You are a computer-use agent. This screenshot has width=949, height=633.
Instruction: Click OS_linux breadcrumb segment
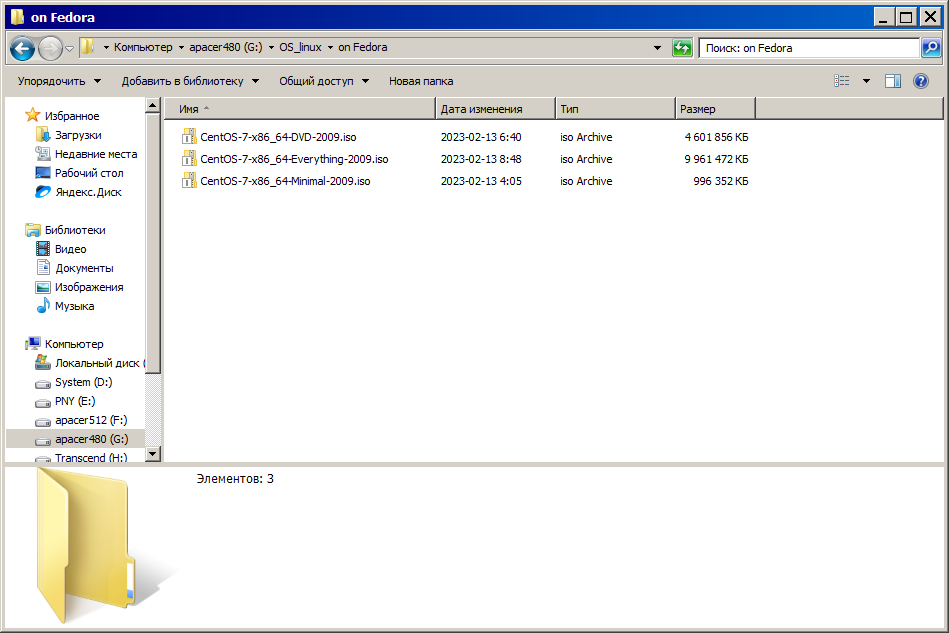pos(300,47)
